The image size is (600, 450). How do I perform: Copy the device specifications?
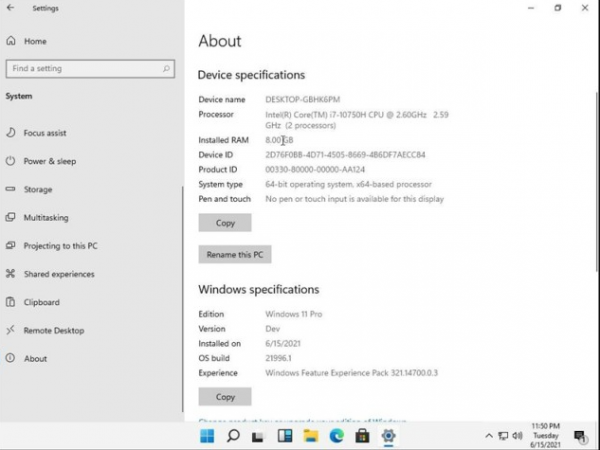pos(225,223)
